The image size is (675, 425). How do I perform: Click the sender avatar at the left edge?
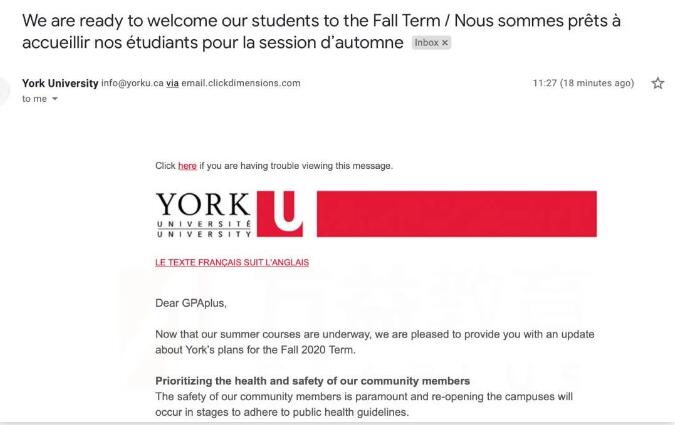pos(3,91)
